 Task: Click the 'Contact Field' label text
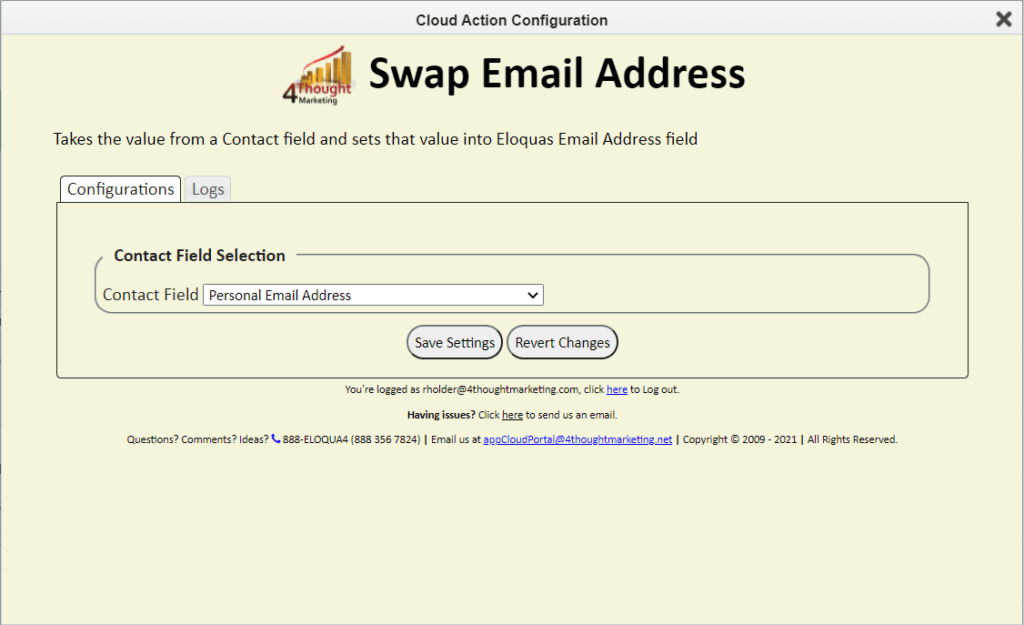coord(150,295)
